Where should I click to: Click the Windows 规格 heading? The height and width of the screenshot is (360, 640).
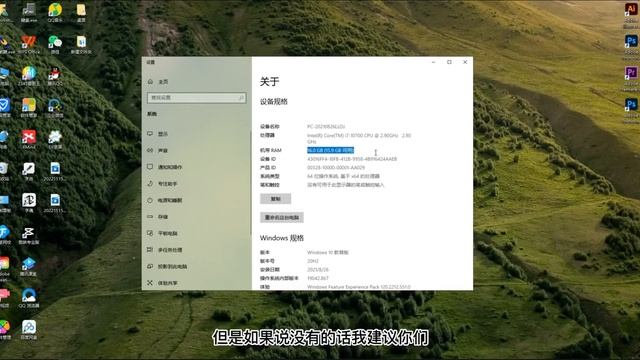(x=282, y=238)
